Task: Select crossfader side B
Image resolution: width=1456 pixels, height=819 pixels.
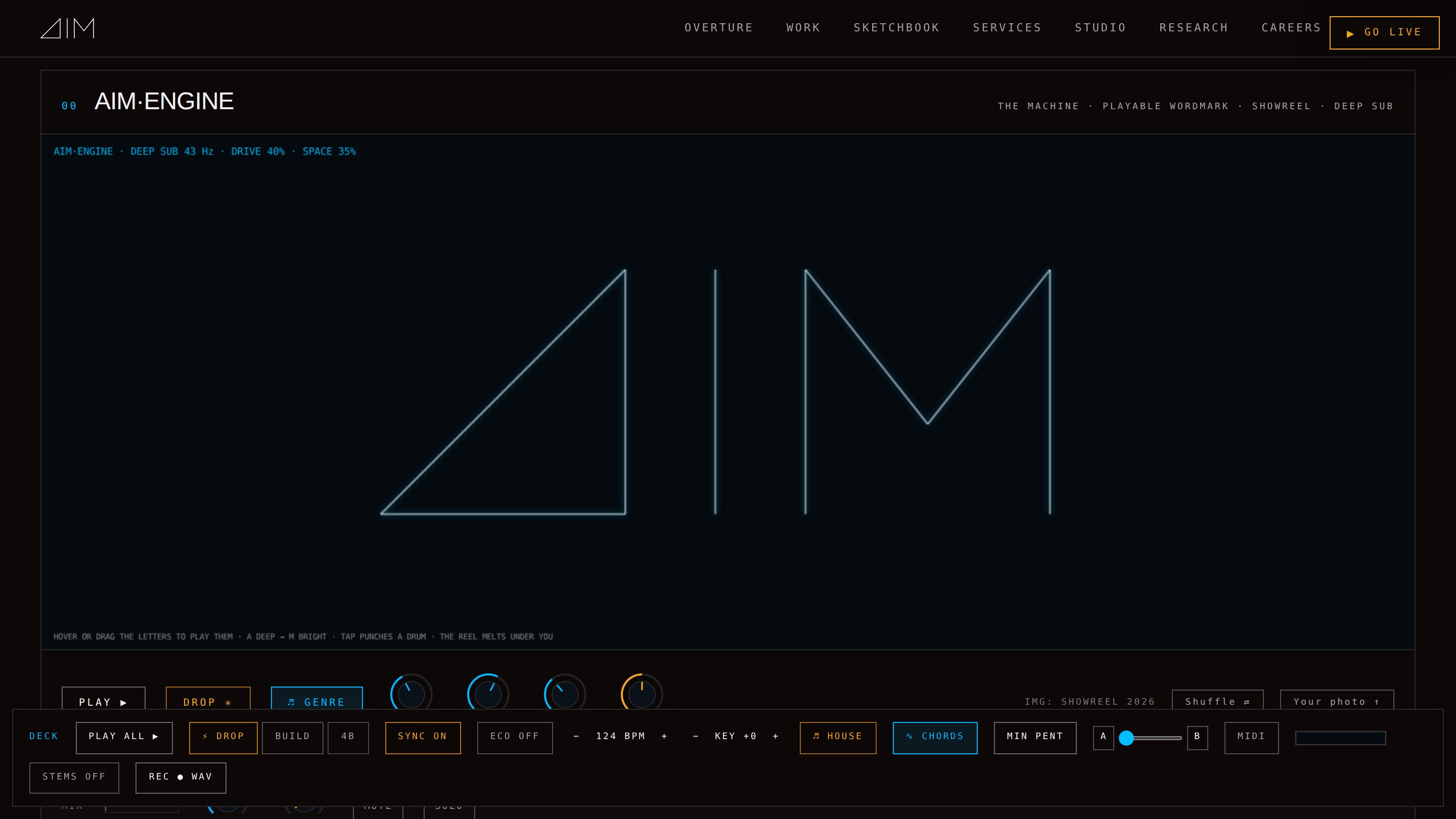Action: point(1197,737)
